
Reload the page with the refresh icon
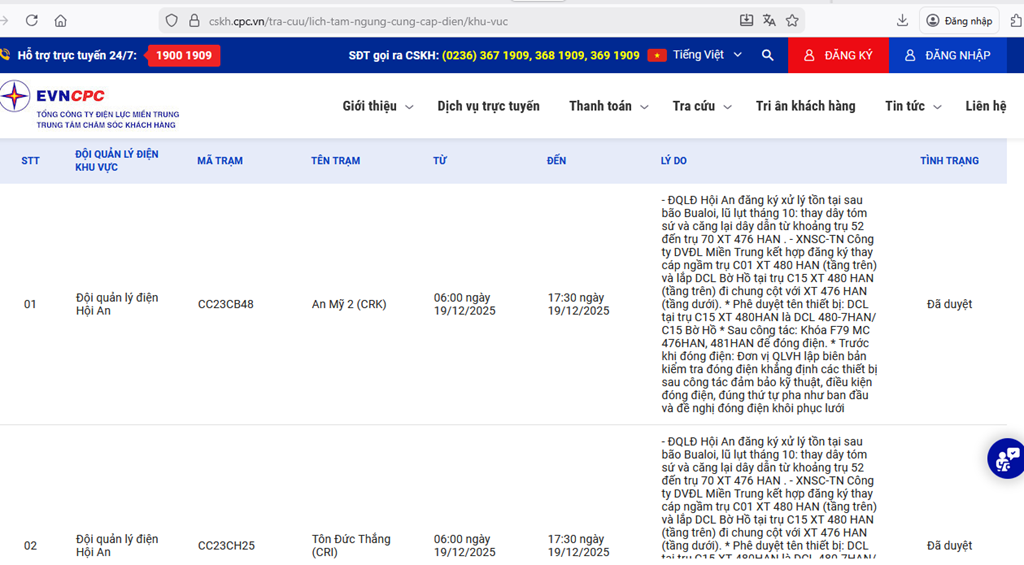(x=32, y=21)
